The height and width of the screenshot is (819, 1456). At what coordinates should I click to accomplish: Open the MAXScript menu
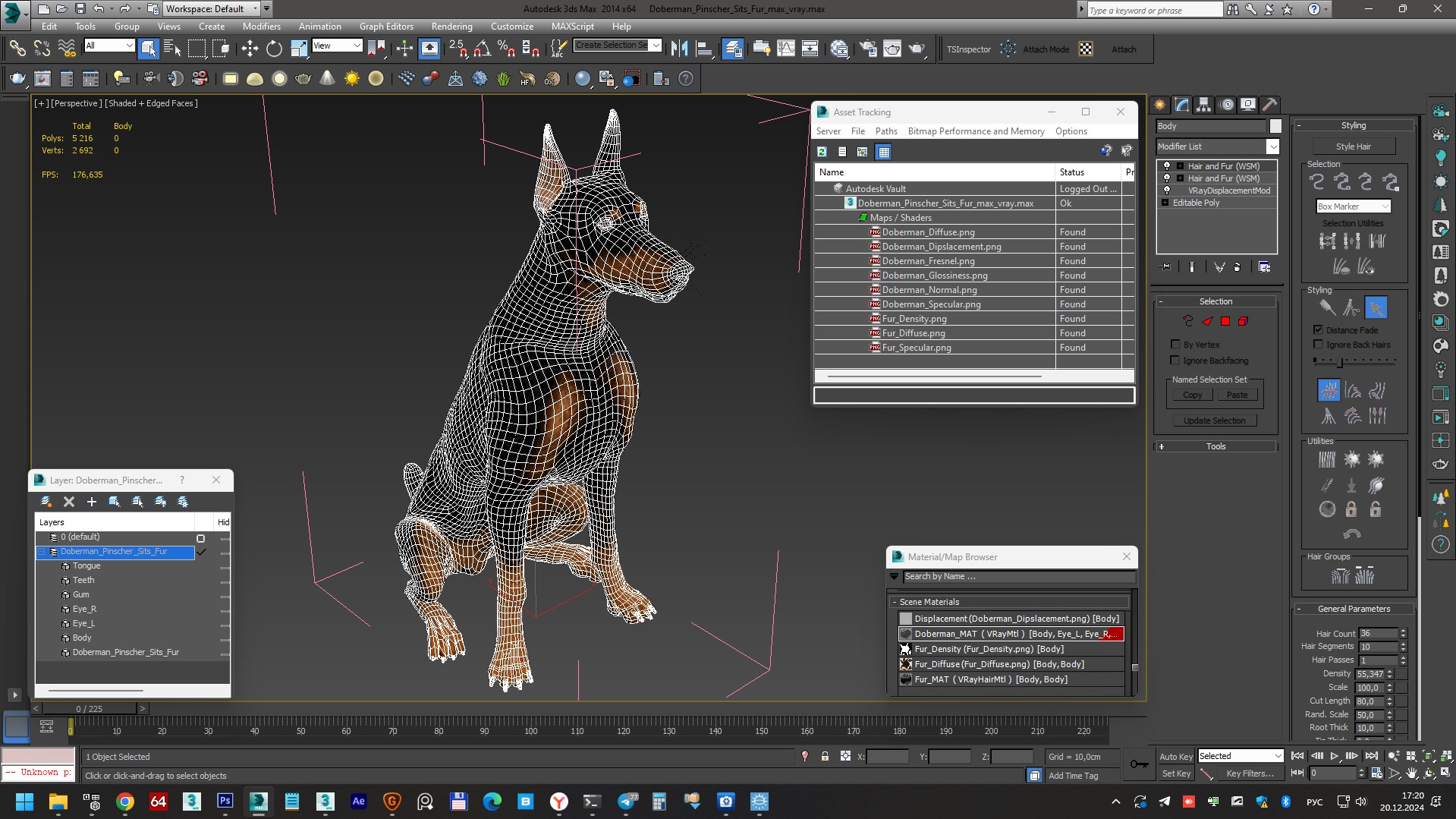click(572, 26)
